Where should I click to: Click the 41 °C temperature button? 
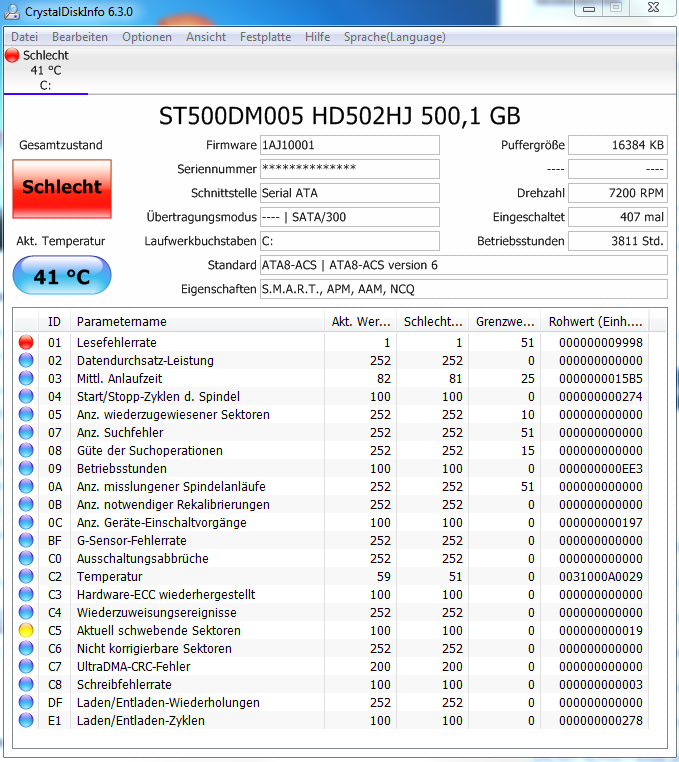62,276
